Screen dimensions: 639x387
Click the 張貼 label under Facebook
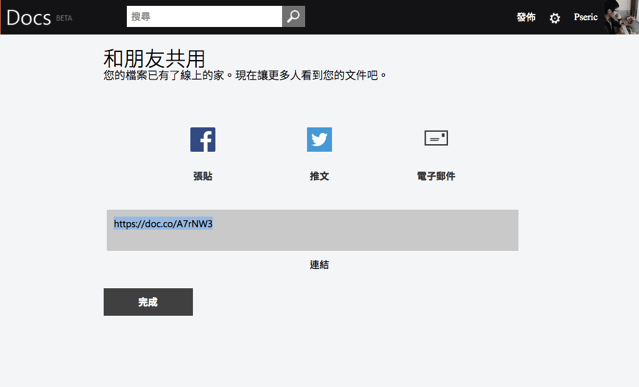[x=203, y=176]
